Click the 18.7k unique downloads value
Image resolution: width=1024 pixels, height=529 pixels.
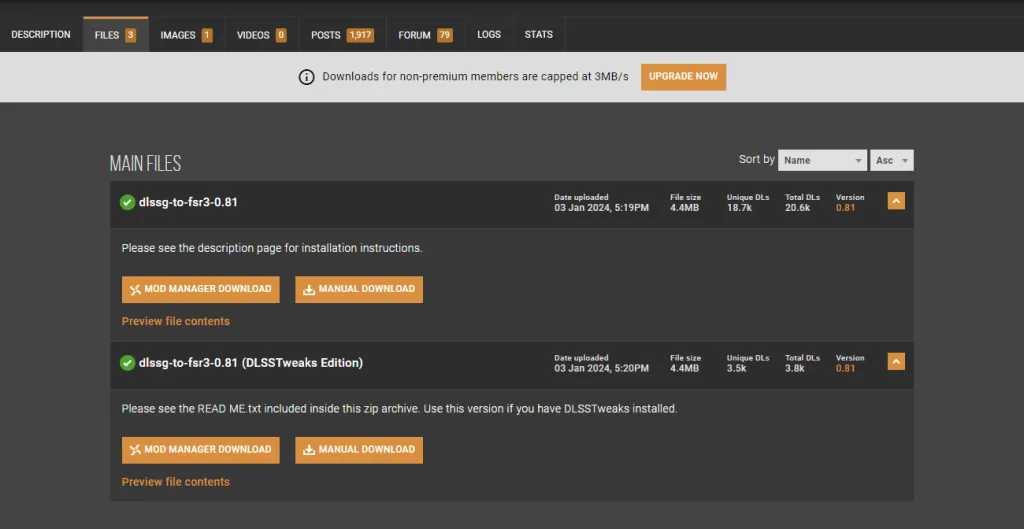pos(739,208)
